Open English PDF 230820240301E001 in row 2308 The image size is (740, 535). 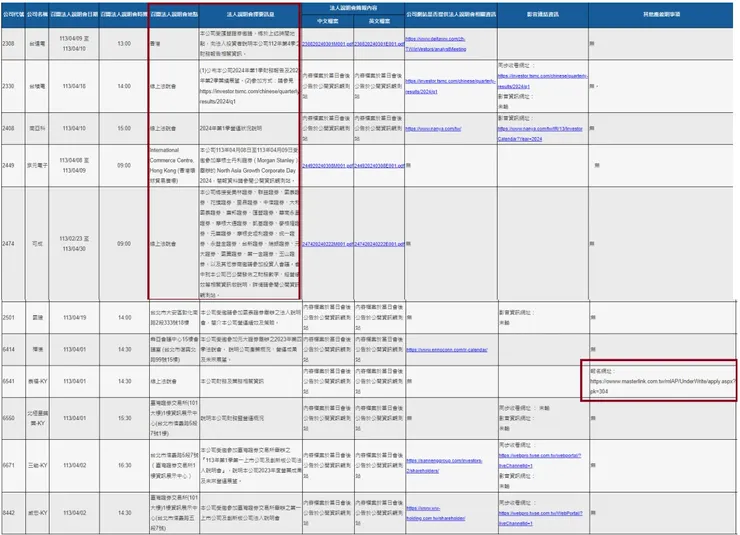[379, 43]
